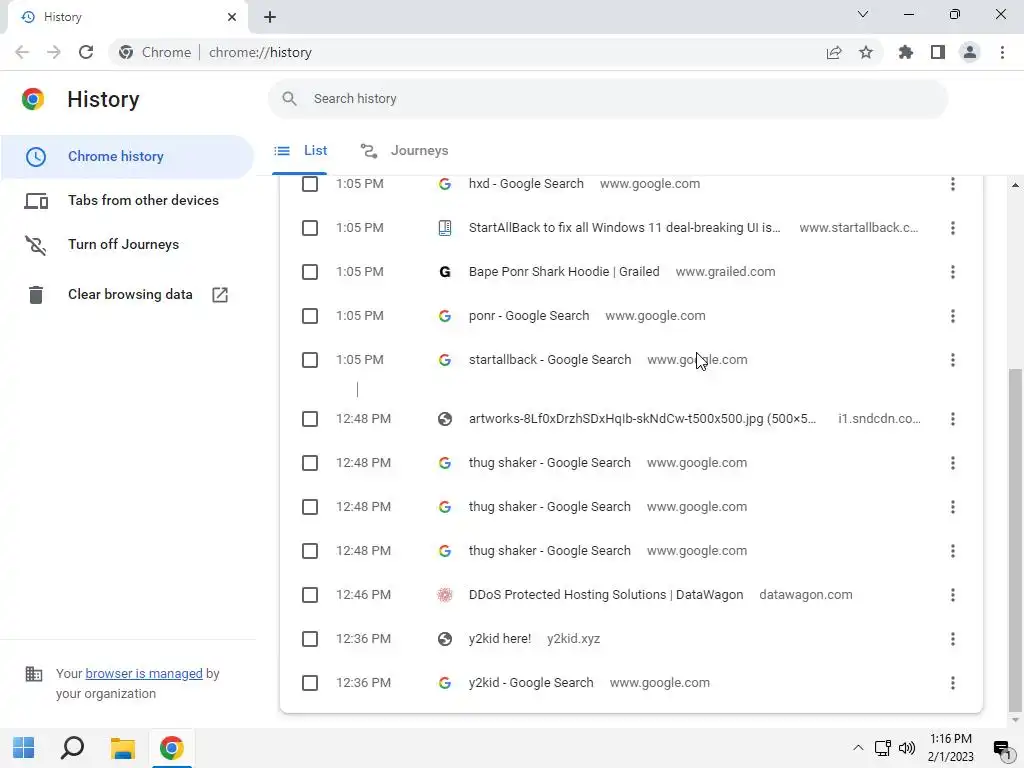Open actions menu for DataWagon entry
Screen dimensions: 1024x768
pos(953,595)
